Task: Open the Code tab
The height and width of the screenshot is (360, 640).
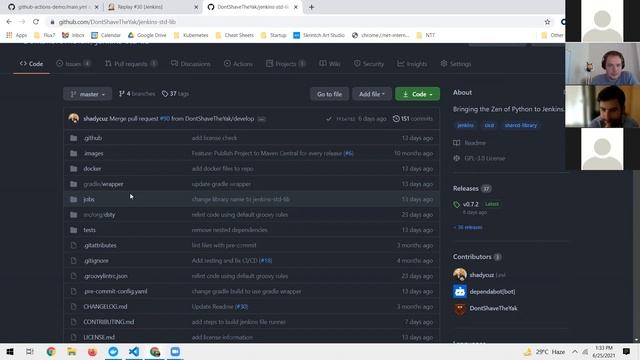Action: pos(31,64)
